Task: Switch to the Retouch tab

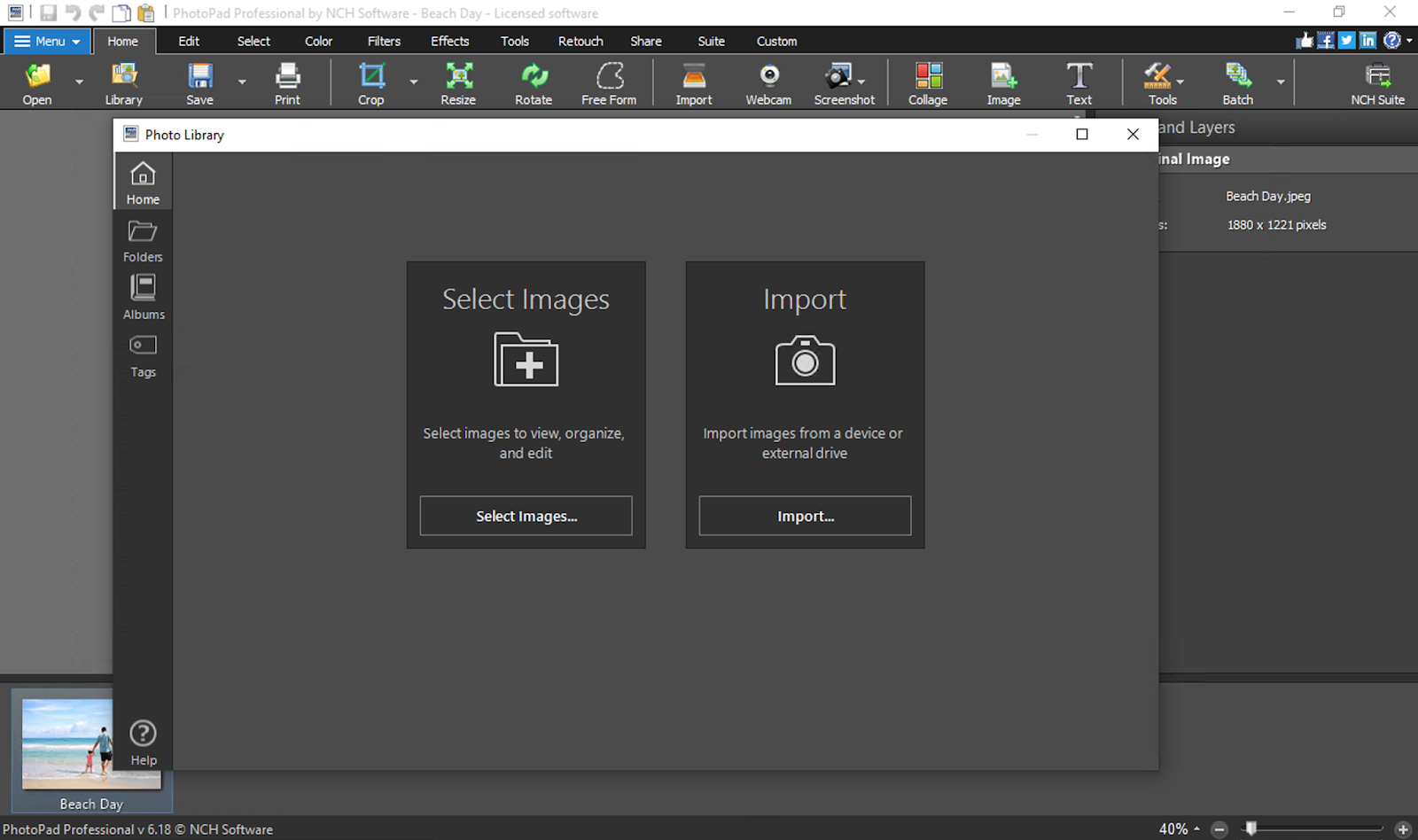Action: (580, 41)
